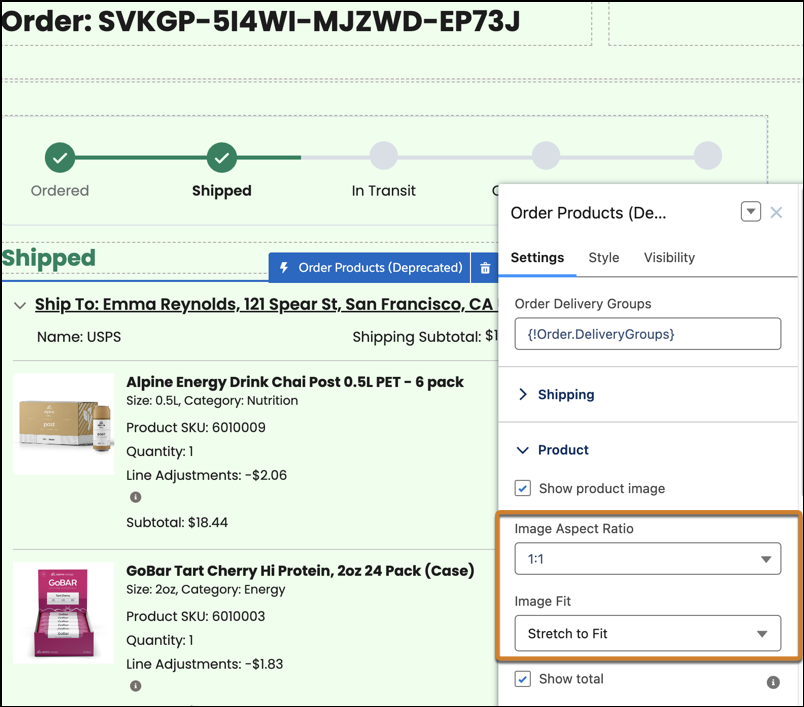Click Size: 2oz, Category: Energy text
Screen dimensions: 804x707
point(206,590)
